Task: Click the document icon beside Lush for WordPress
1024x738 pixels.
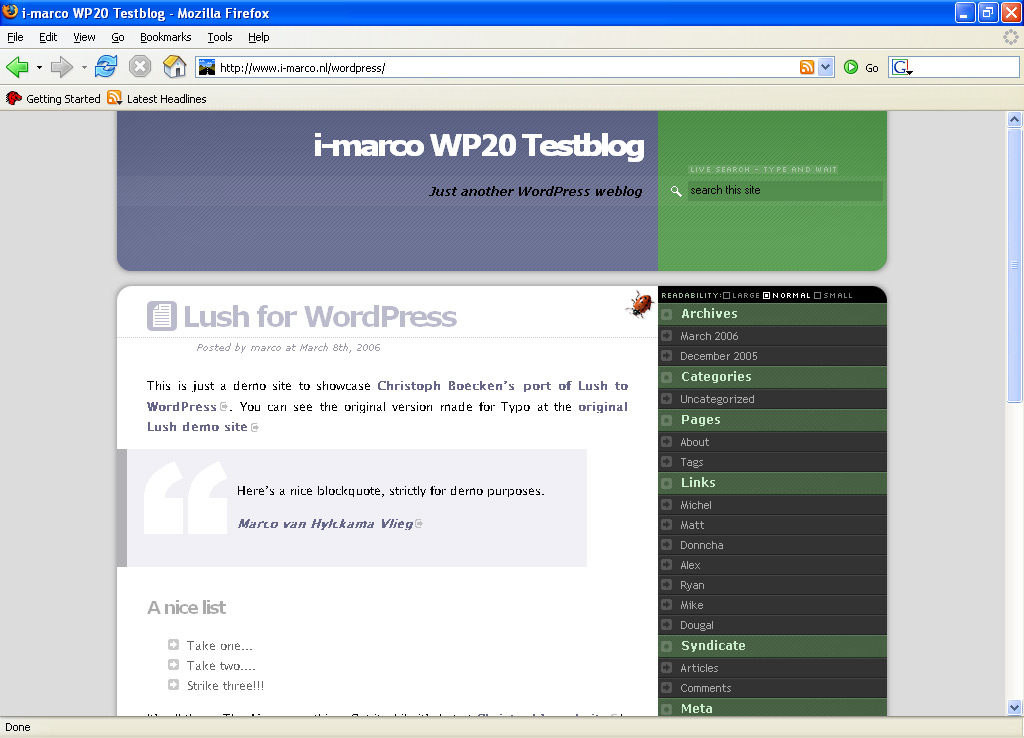Action: (161, 316)
